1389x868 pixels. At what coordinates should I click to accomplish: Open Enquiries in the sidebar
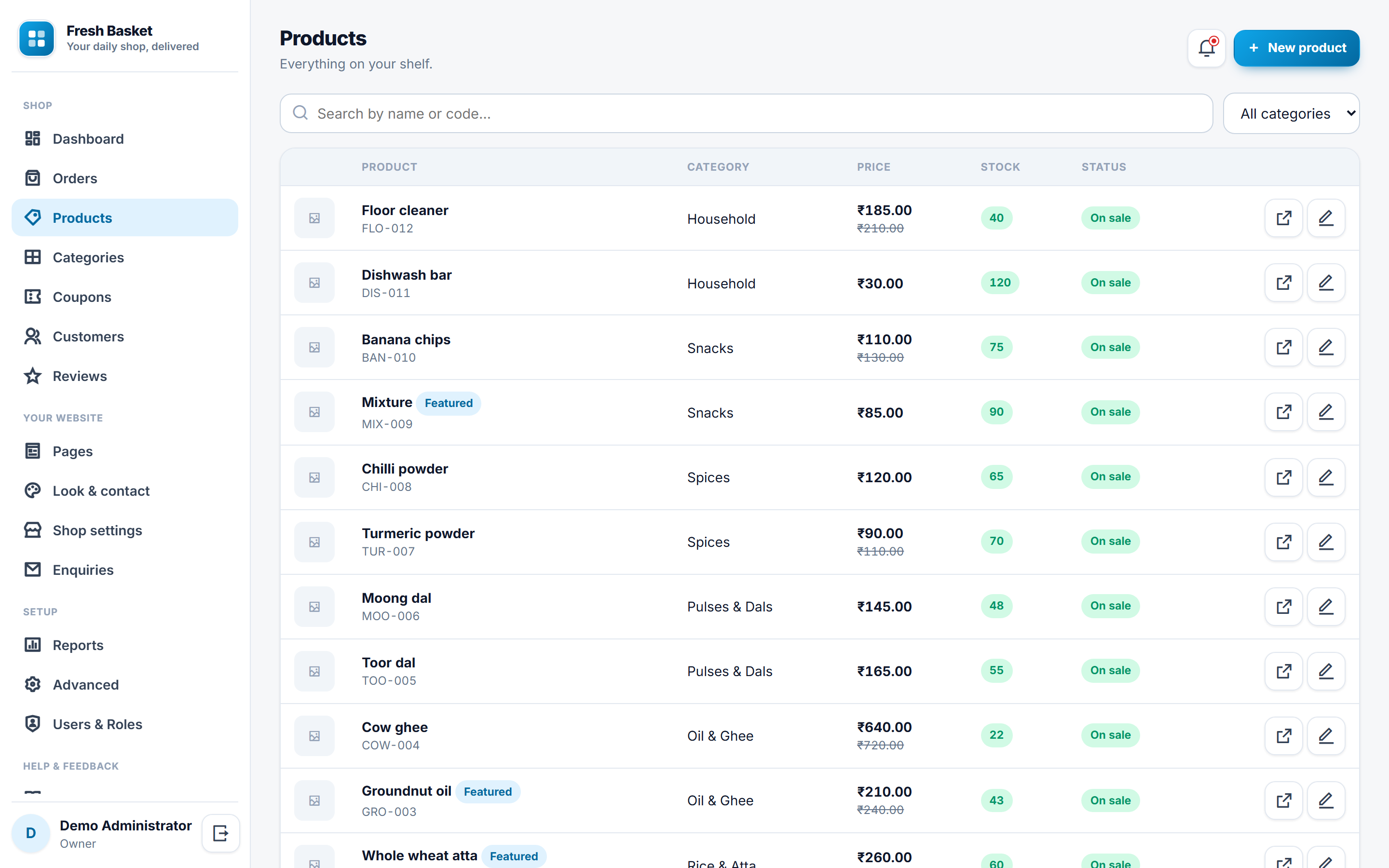124,570
